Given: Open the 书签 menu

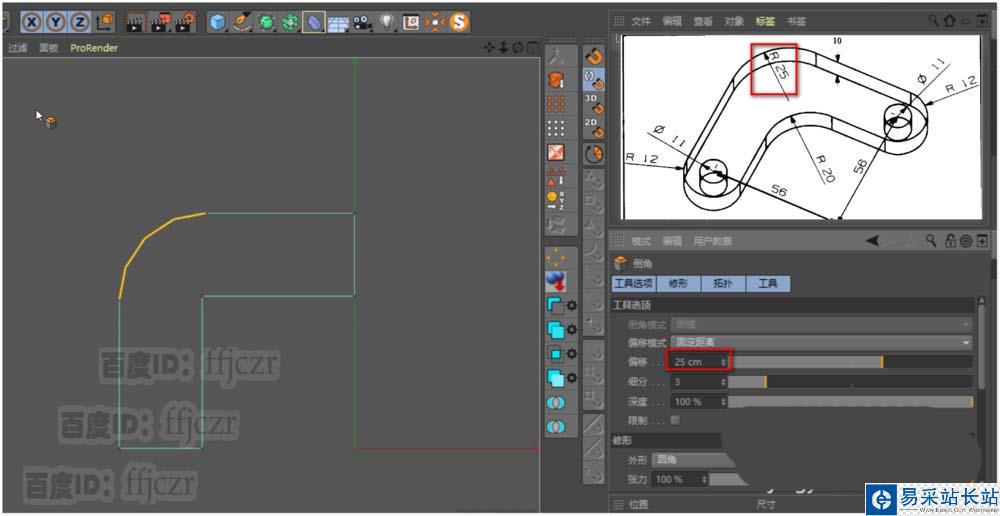Looking at the screenshot, I should pyautogui.click(x=796, y=21).
